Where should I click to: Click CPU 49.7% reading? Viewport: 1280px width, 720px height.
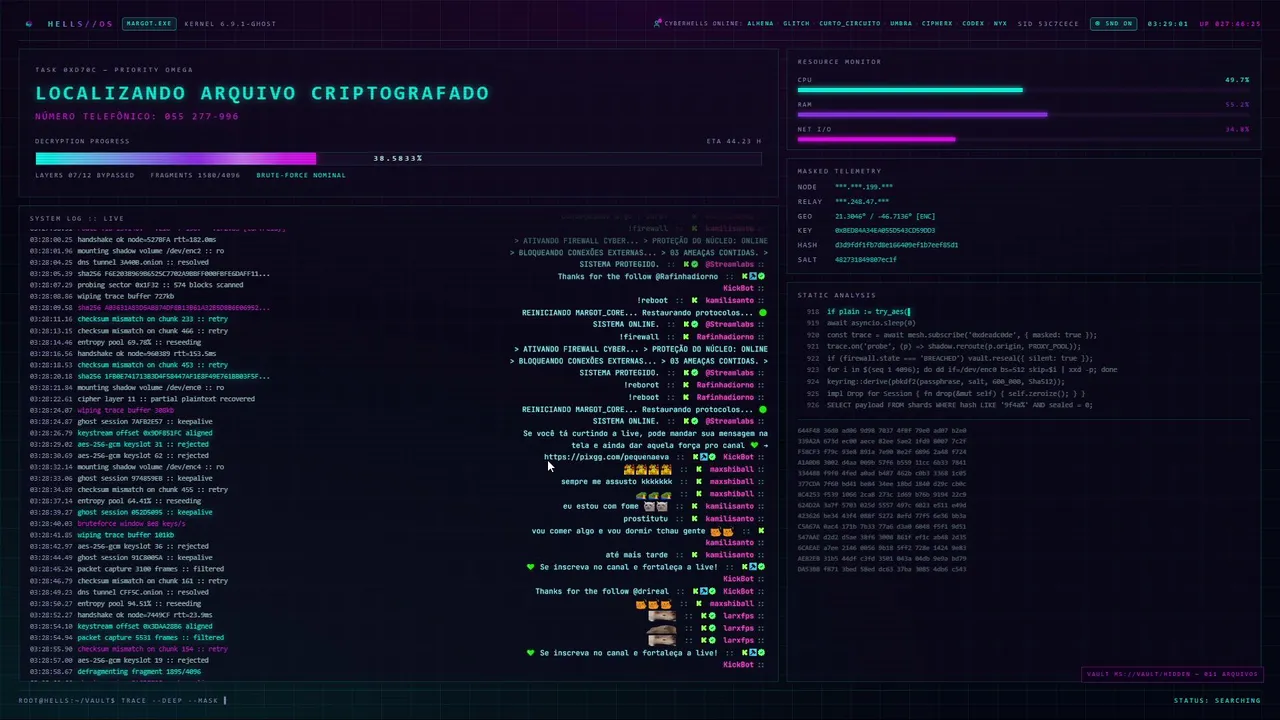(1237, 79)
